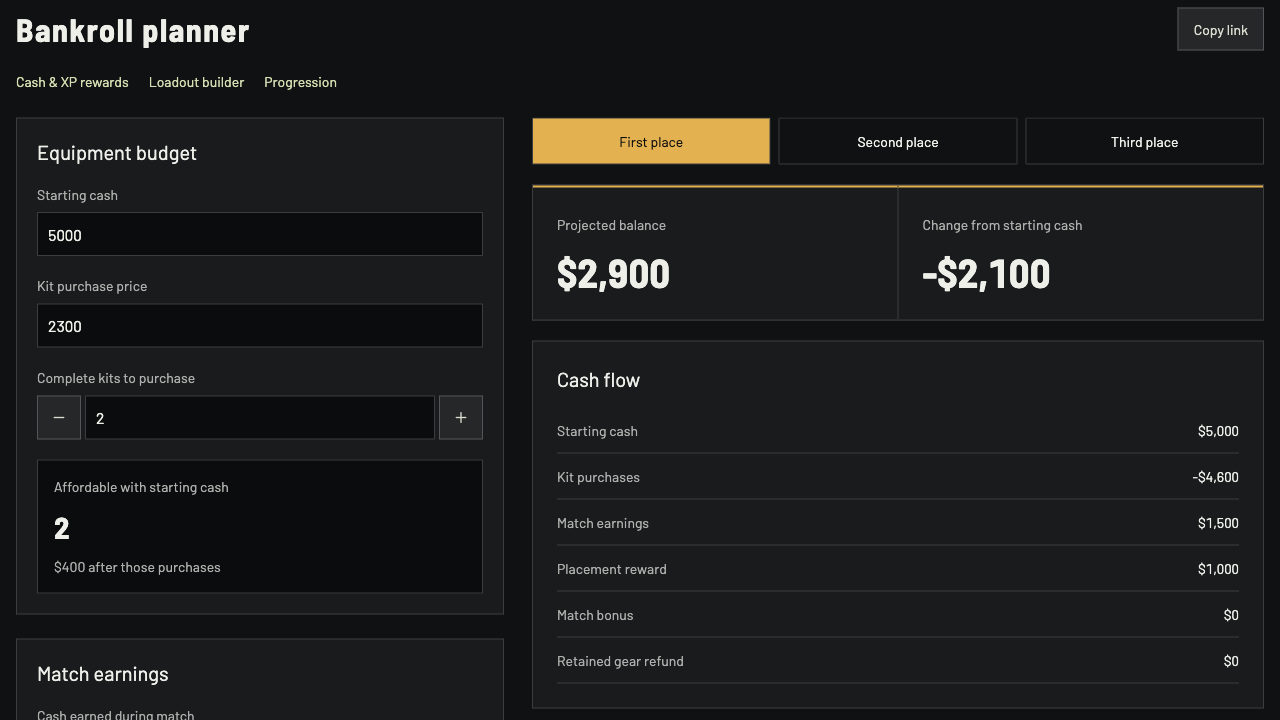Screen dimensions: 1280x720
Task: Click the plus button for kit quantity
Action: (461, 418)
